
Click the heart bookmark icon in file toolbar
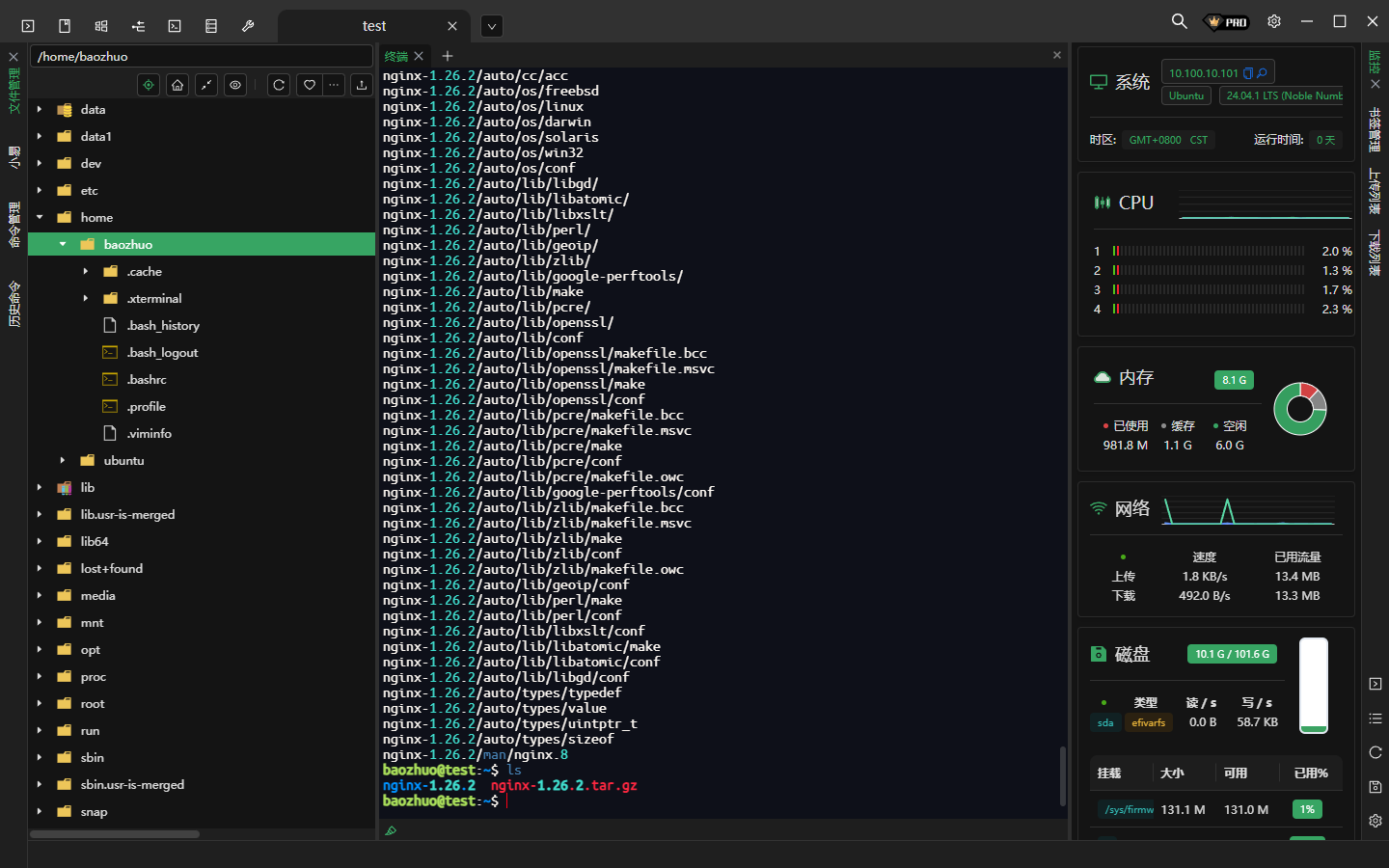(310, 85)
